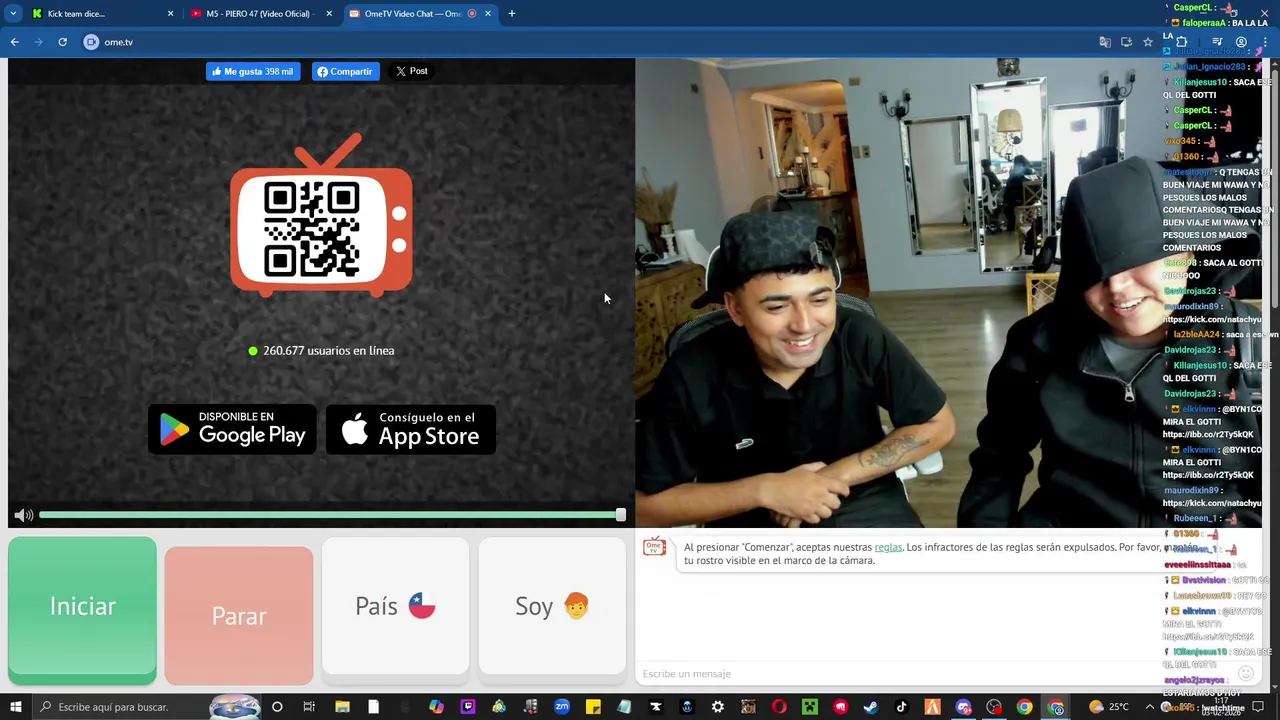This screenshot has height=720, width=1280.
Task: Click the translate page icon
Action: coord(1105,42)
